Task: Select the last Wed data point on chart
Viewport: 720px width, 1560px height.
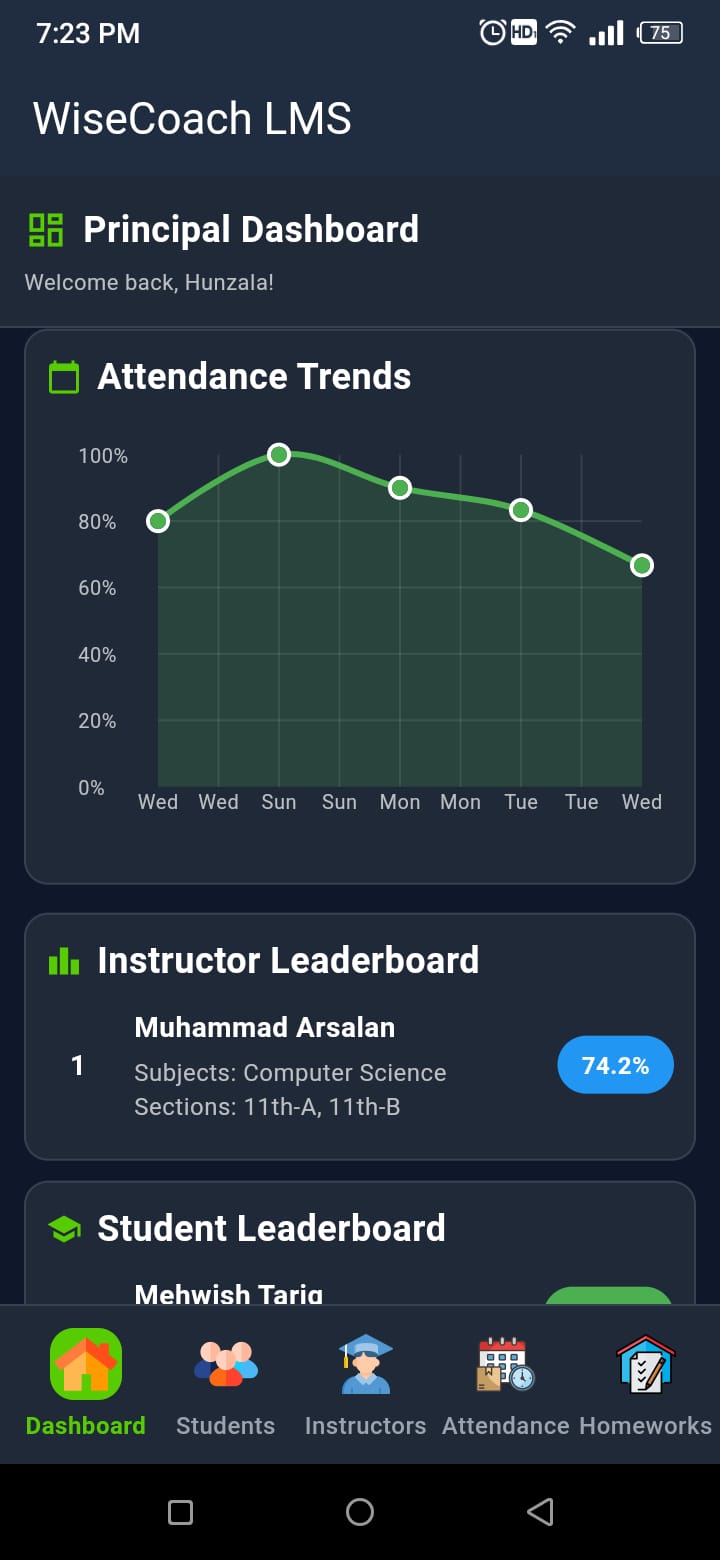Action: click(x=641, y=565)
